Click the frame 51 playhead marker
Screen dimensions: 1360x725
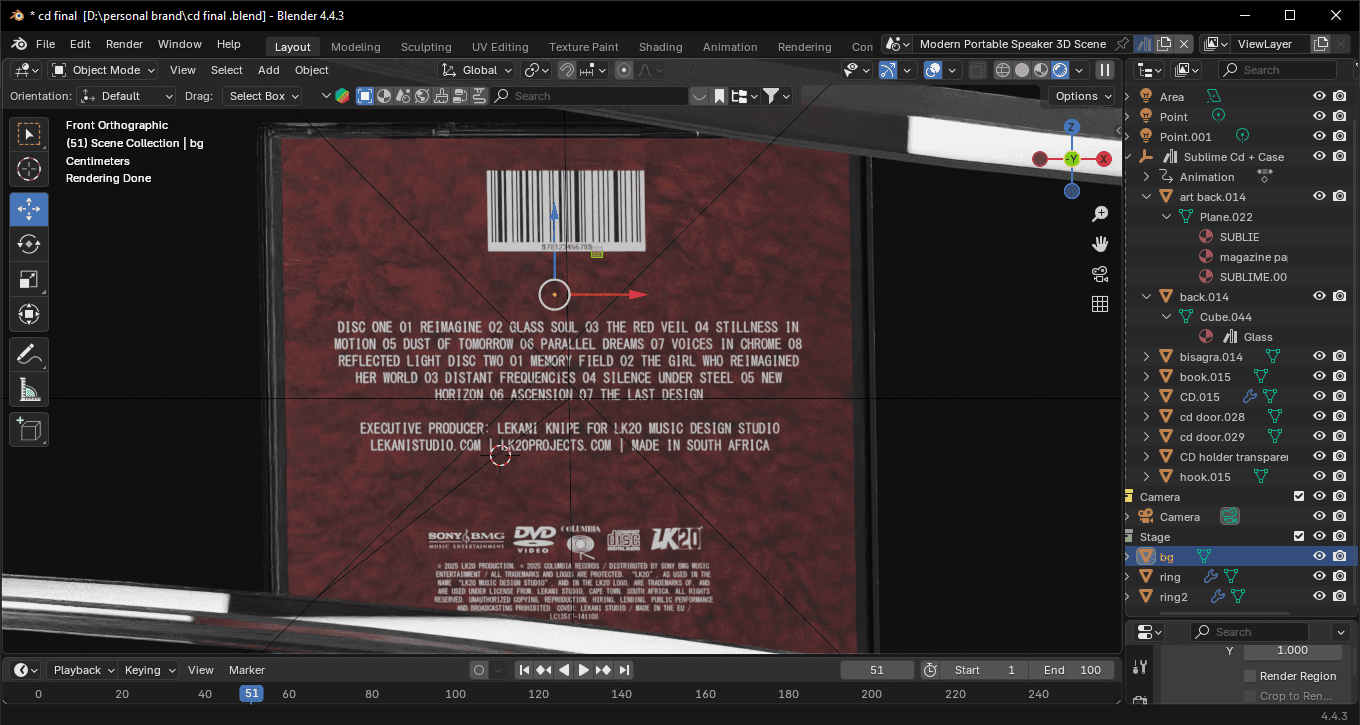click(x=252, y=693)
